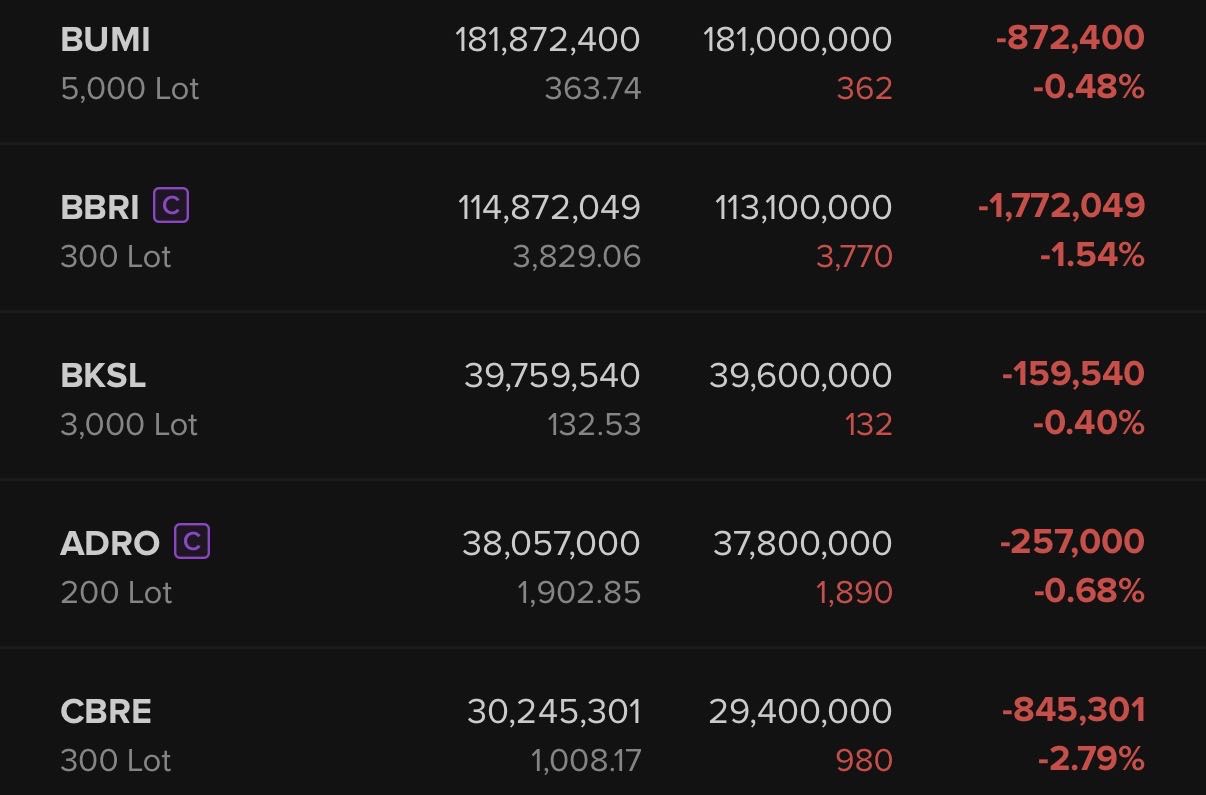Select the BKSL ticker name
Viewport: 1206px width, 795px height.
pos(103,376)
